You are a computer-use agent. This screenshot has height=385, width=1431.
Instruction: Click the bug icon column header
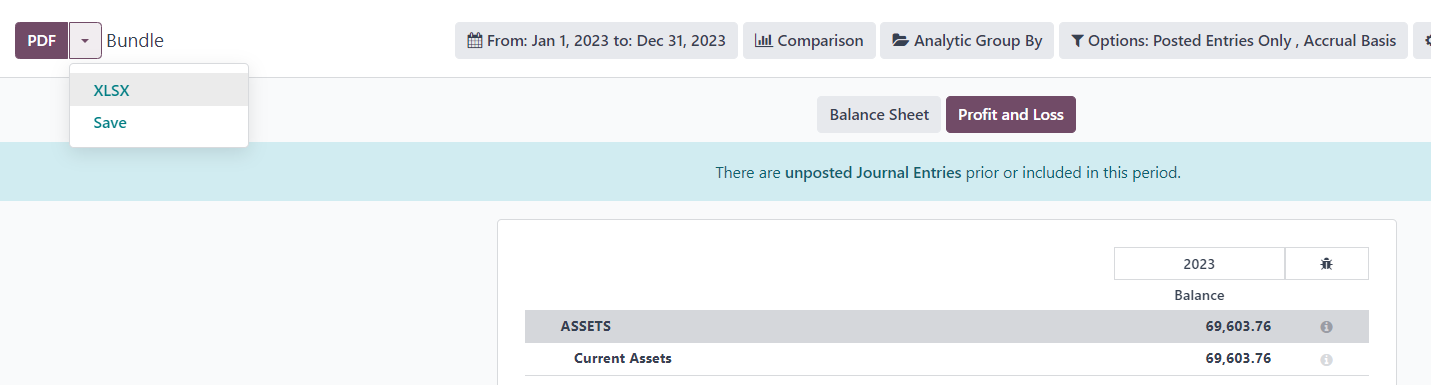click(x=1327, y=264)
